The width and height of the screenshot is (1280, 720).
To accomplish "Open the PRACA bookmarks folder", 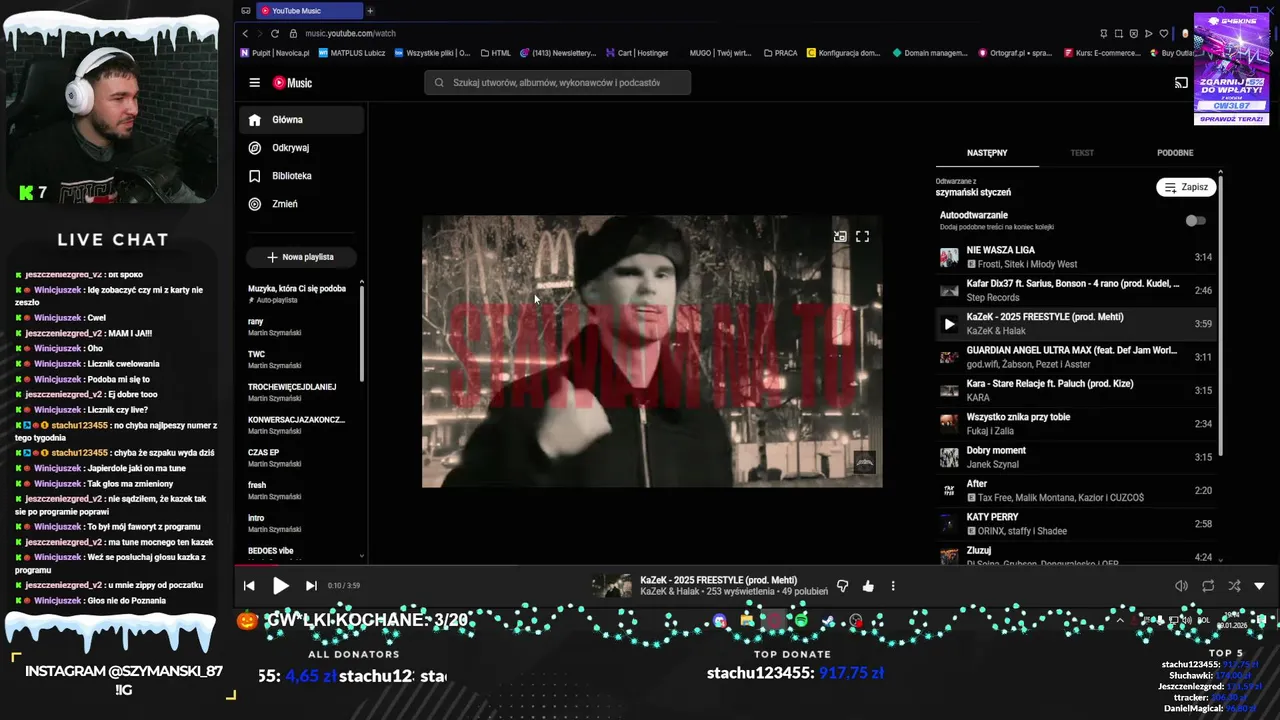I will coord(781,53).
